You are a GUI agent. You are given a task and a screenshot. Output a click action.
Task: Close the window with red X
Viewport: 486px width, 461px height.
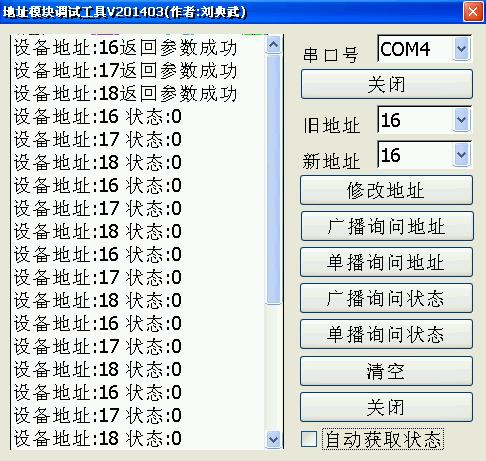tap(473, 12)
